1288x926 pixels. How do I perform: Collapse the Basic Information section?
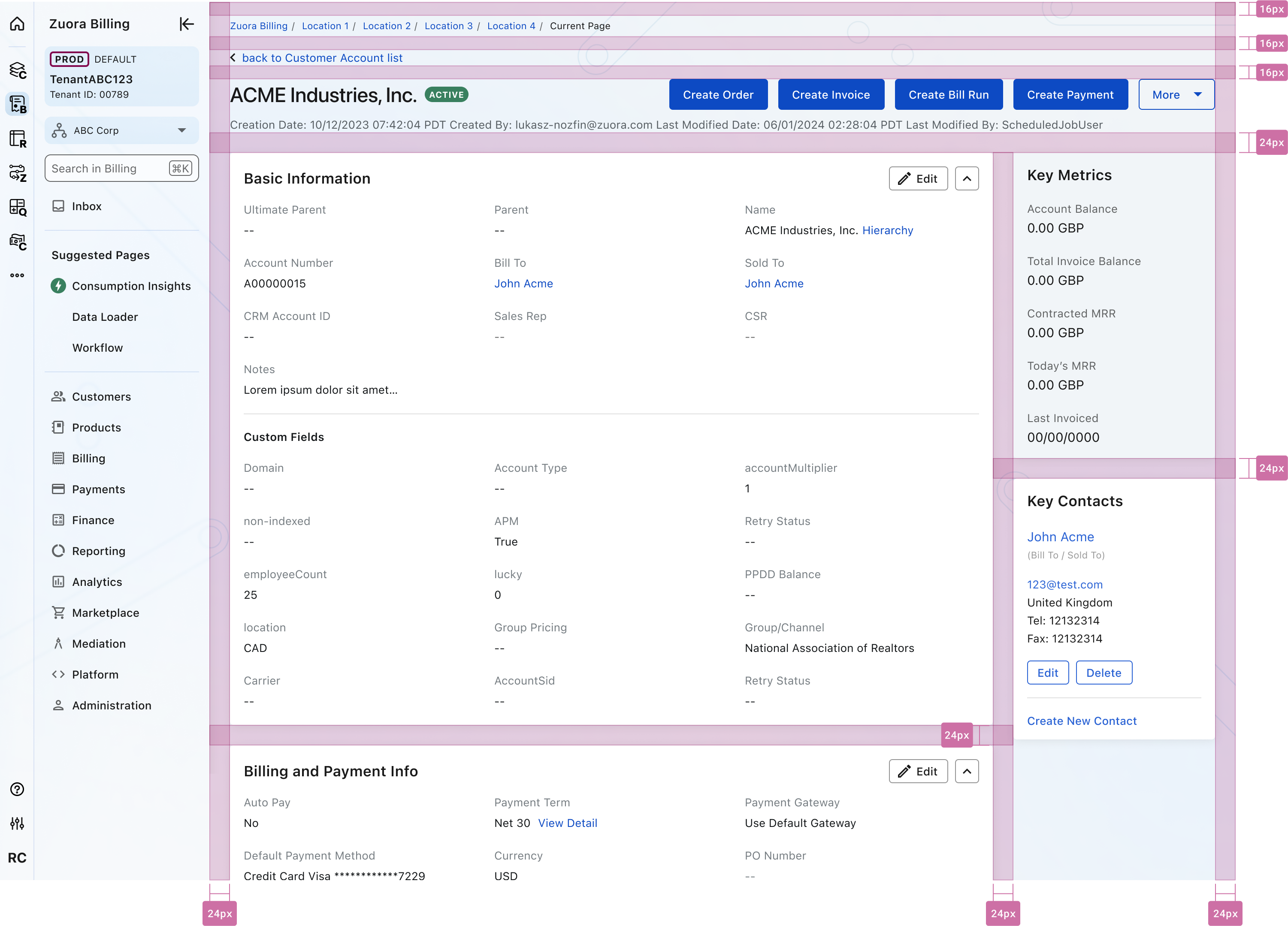pyautogui.click(x=967, y=179)
